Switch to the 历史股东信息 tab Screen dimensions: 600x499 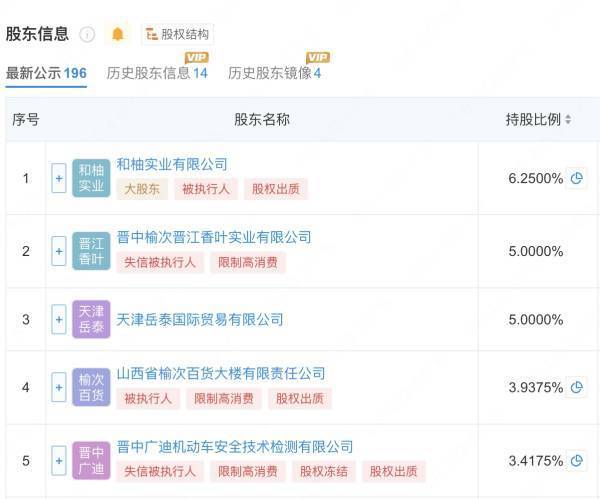157,73
